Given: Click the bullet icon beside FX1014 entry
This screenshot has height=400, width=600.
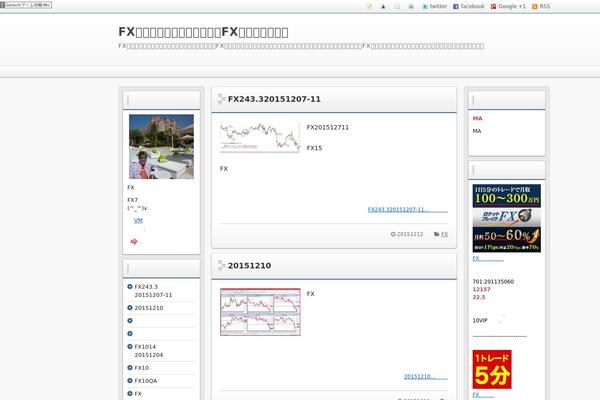Looking at the screenshot, I should click(130, 346).
